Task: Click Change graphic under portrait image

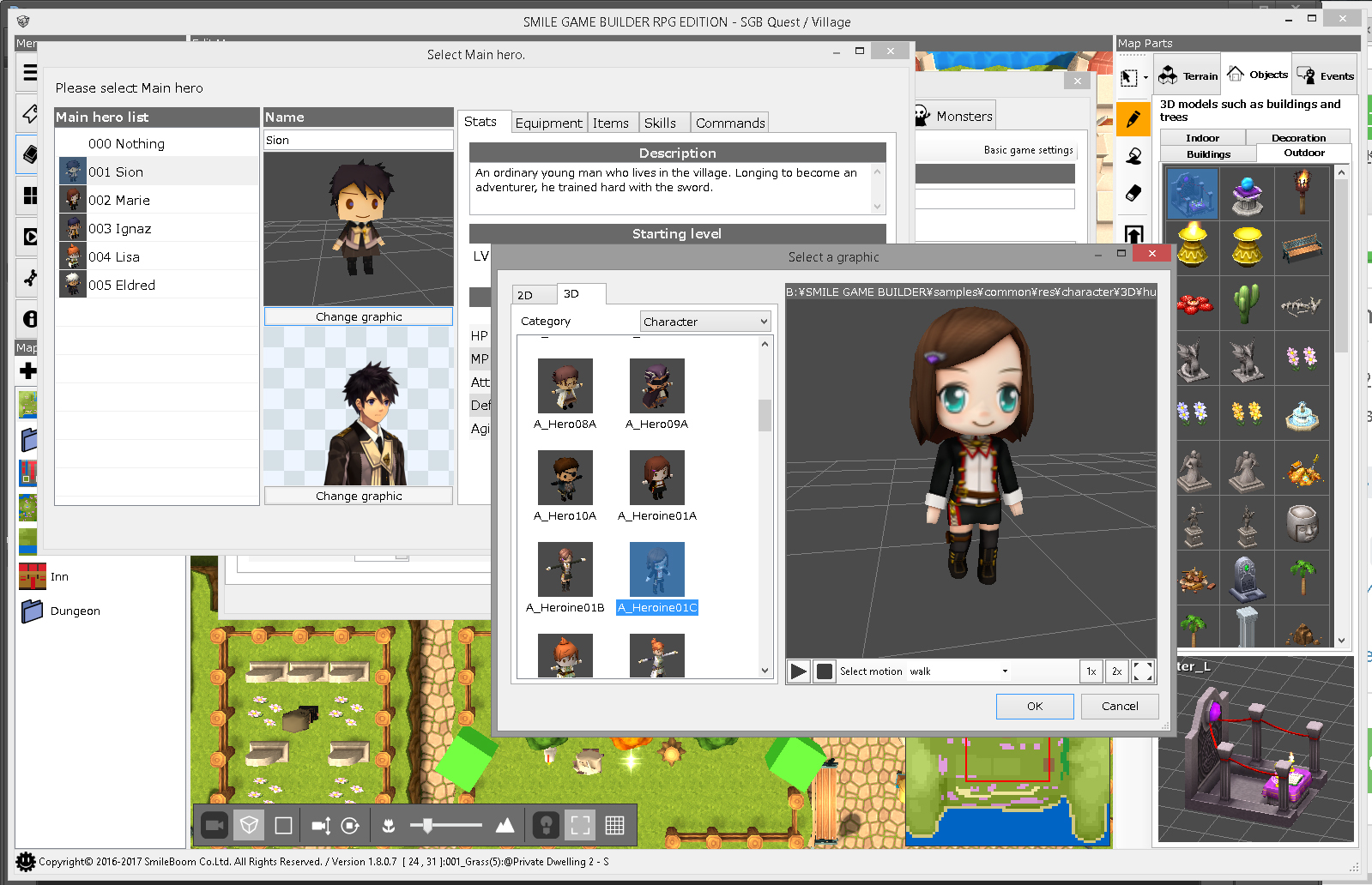Action: click(x=359, y=496)
